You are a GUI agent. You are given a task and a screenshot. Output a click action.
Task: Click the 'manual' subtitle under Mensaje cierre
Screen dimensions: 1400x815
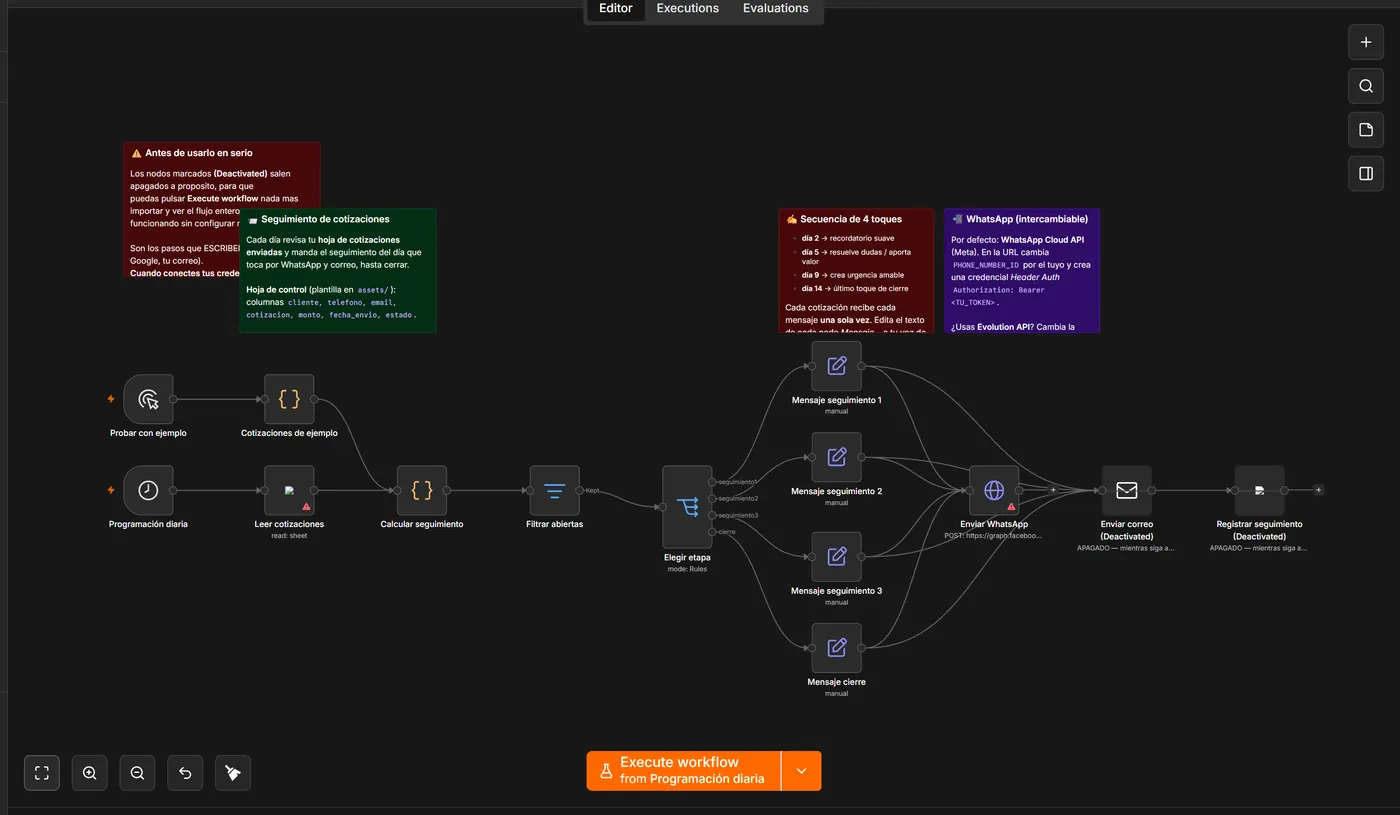click(836, 693)
